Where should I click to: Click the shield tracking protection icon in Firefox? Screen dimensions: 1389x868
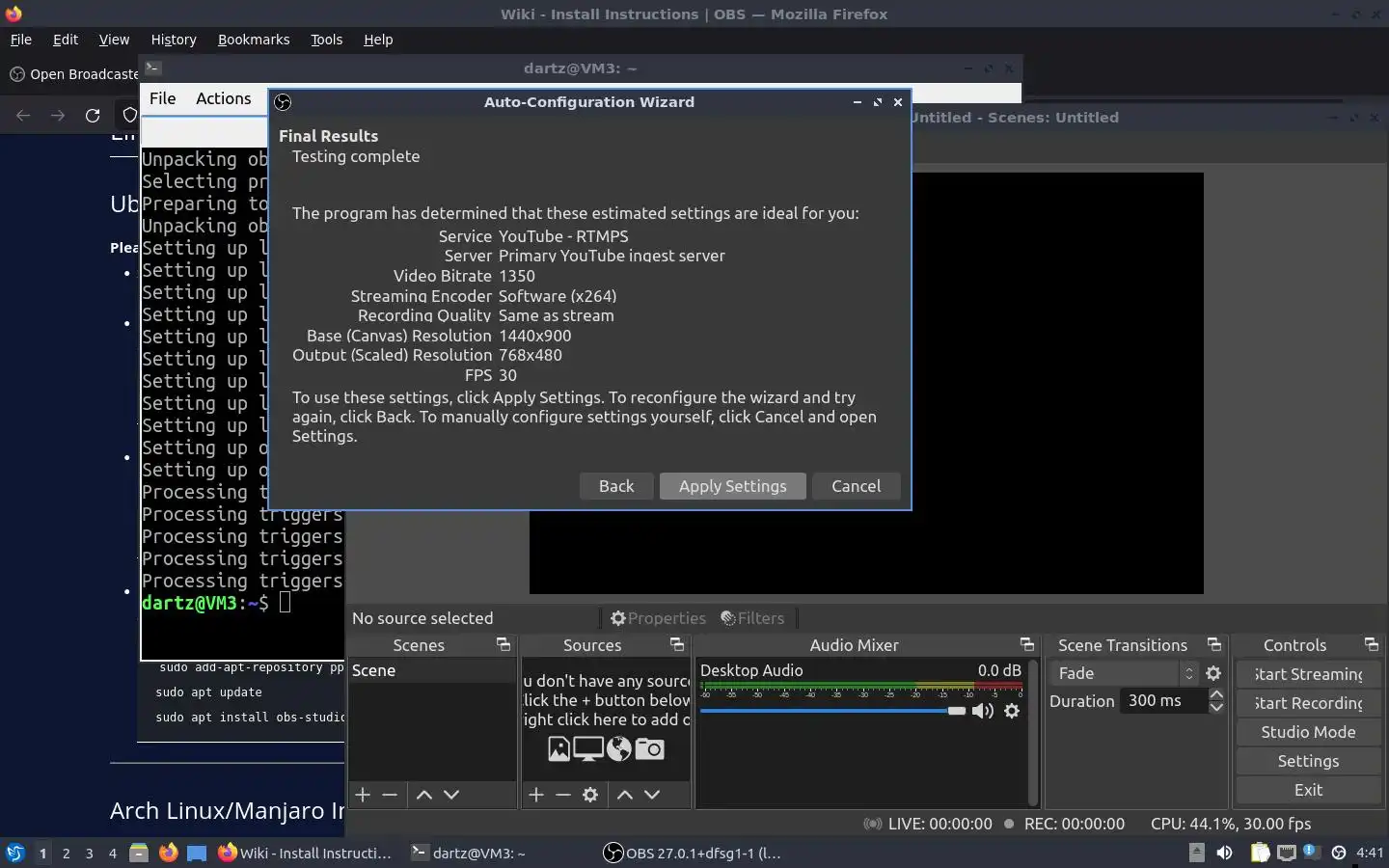tap(129, 116)
